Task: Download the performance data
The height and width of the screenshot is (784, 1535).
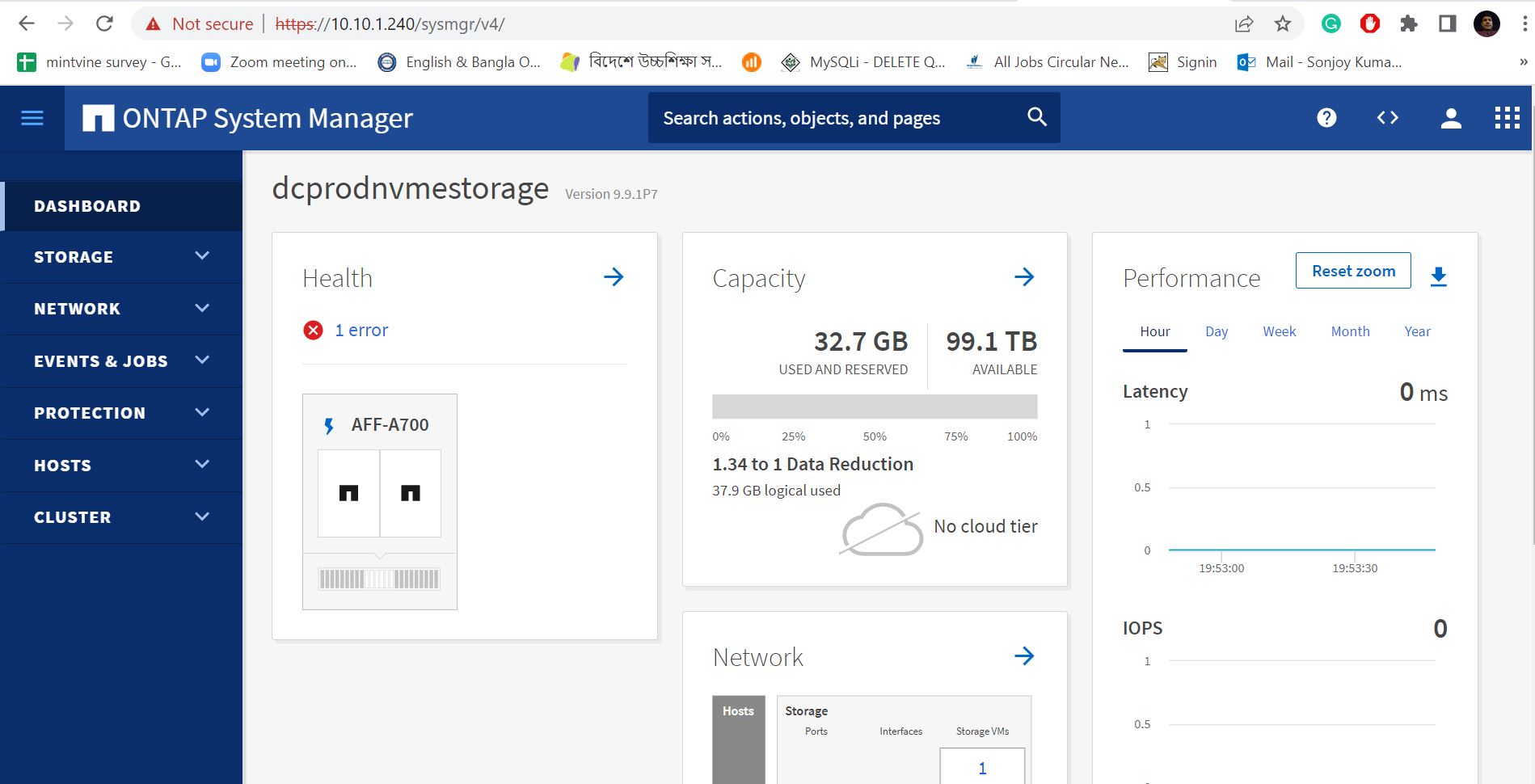Action: (1439, 276)
